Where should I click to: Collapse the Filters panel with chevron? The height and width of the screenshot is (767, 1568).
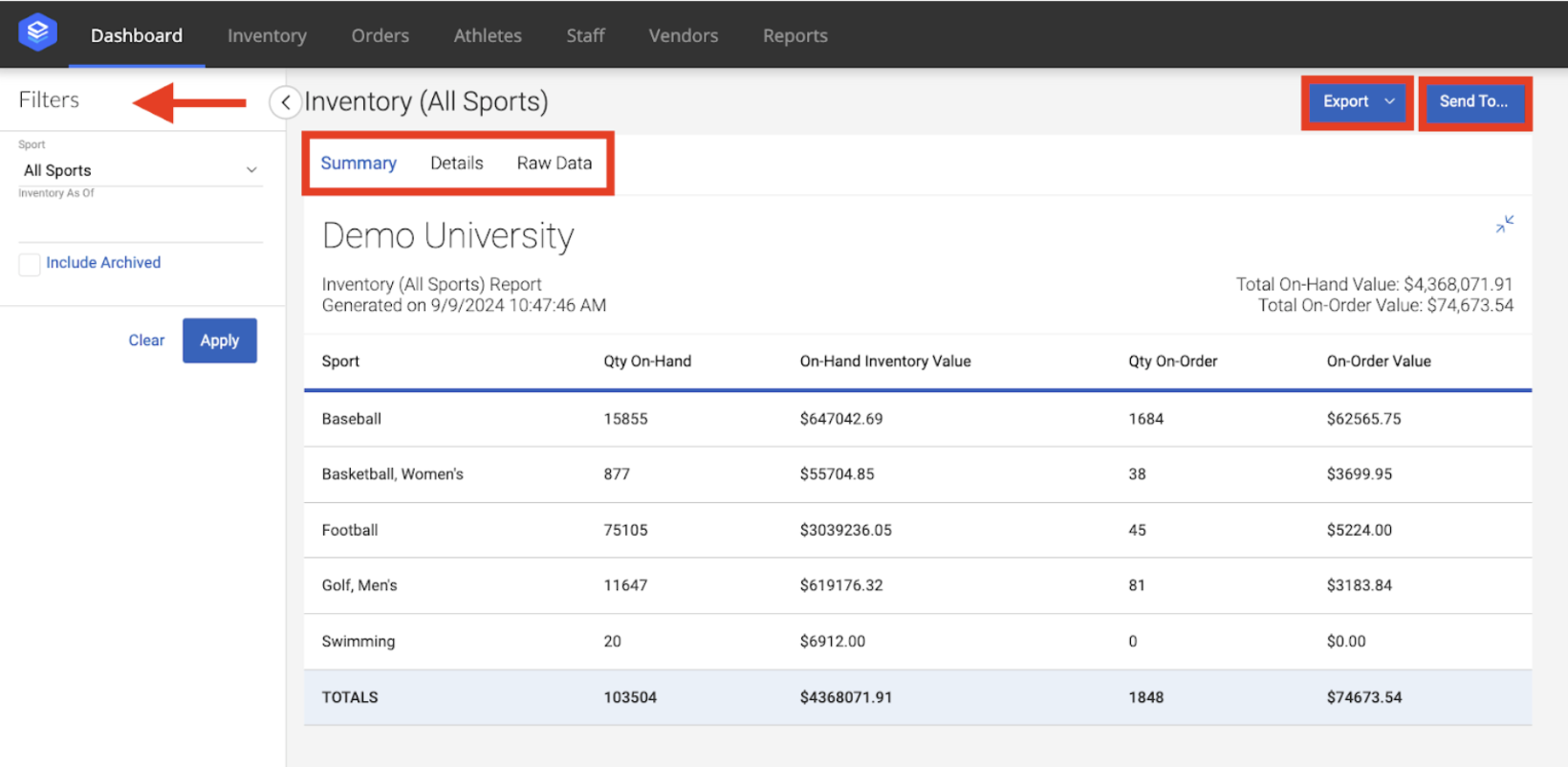pyautogui.click(x=285, y=102)
